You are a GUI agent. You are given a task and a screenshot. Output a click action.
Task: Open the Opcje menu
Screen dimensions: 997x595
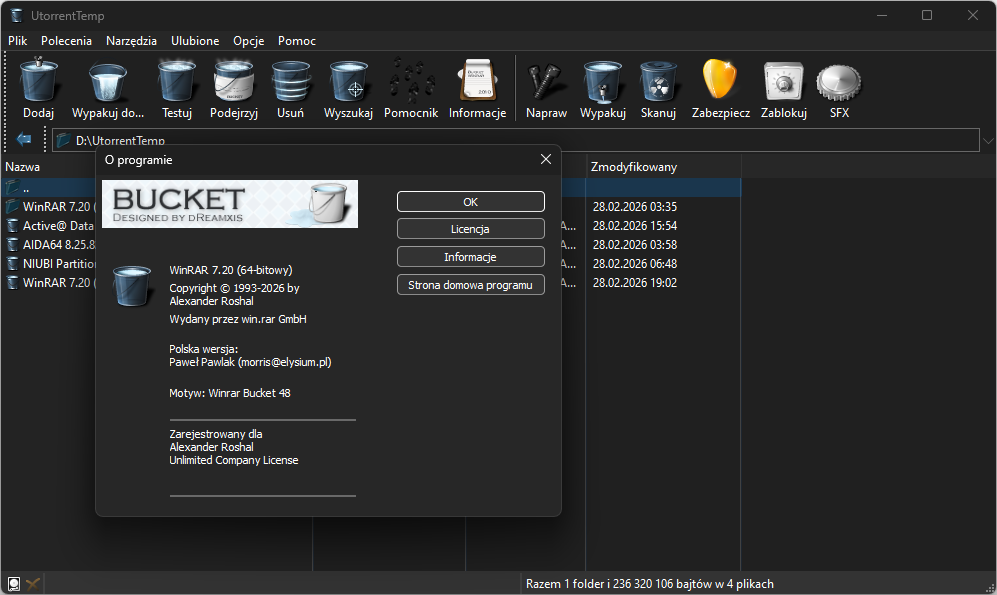(x=248, y=41)
